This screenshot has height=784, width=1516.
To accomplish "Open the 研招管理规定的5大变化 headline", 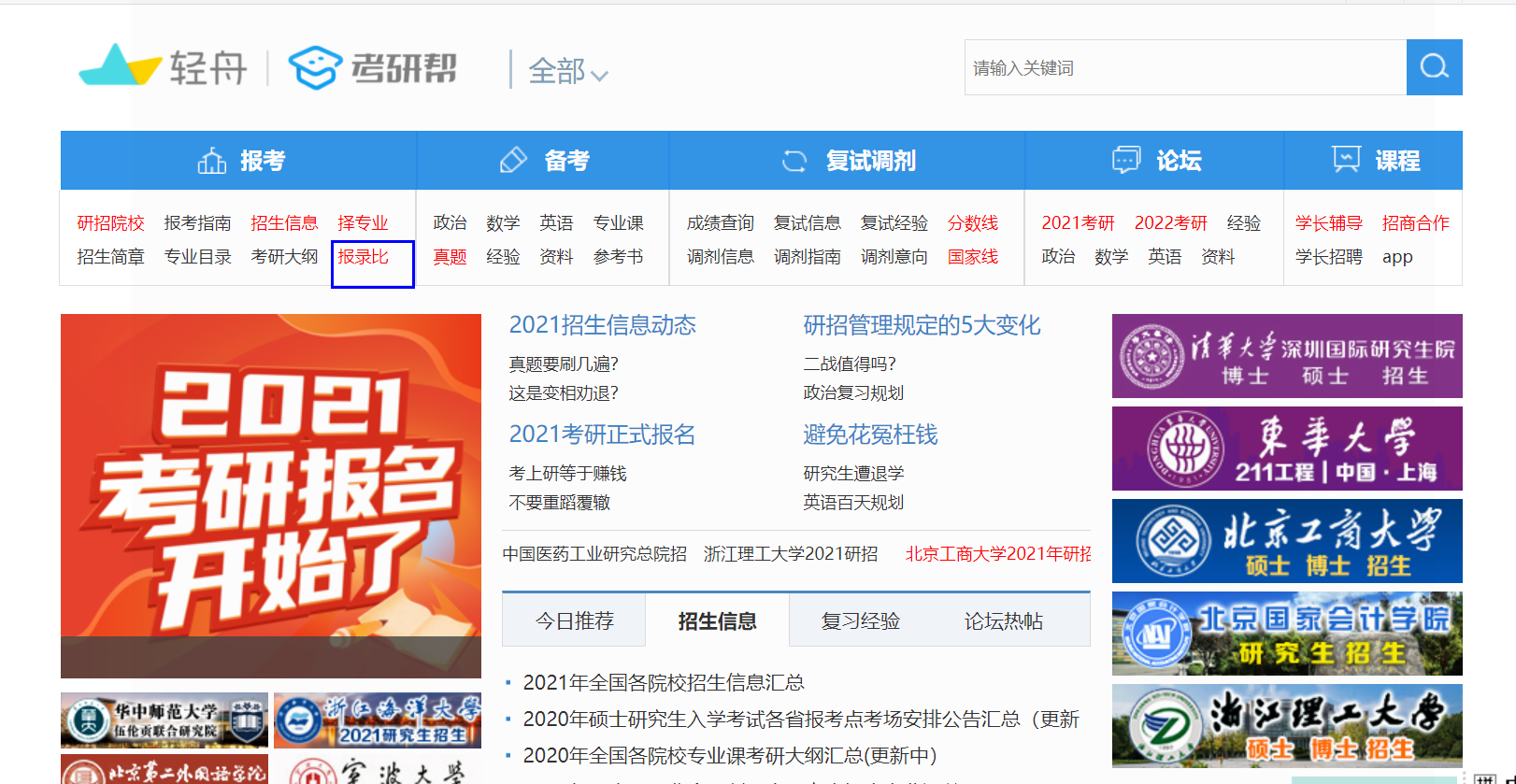I will click(922, 325).
